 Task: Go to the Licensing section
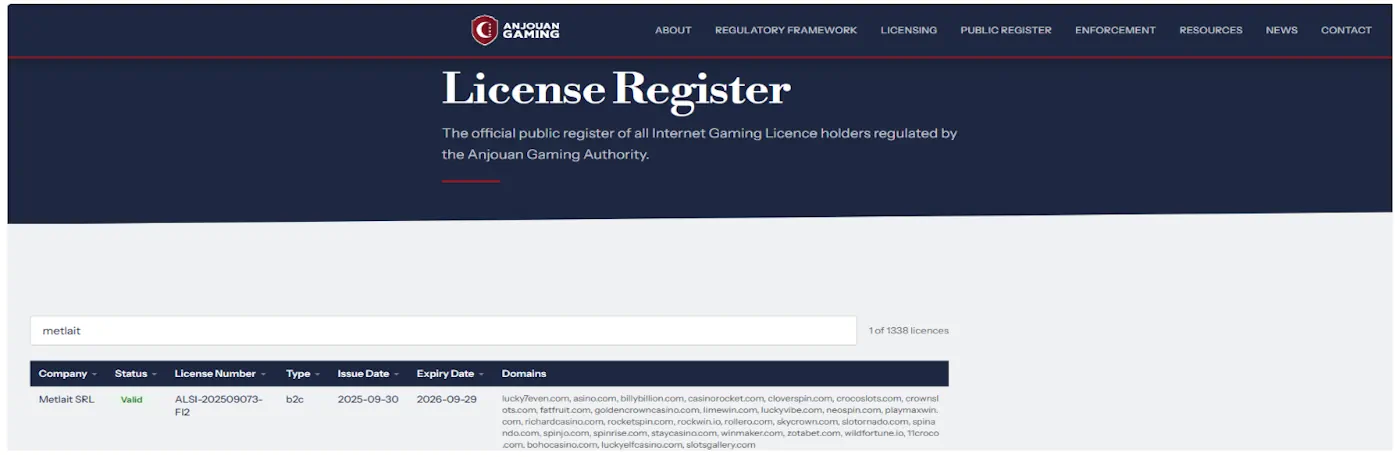909,30
